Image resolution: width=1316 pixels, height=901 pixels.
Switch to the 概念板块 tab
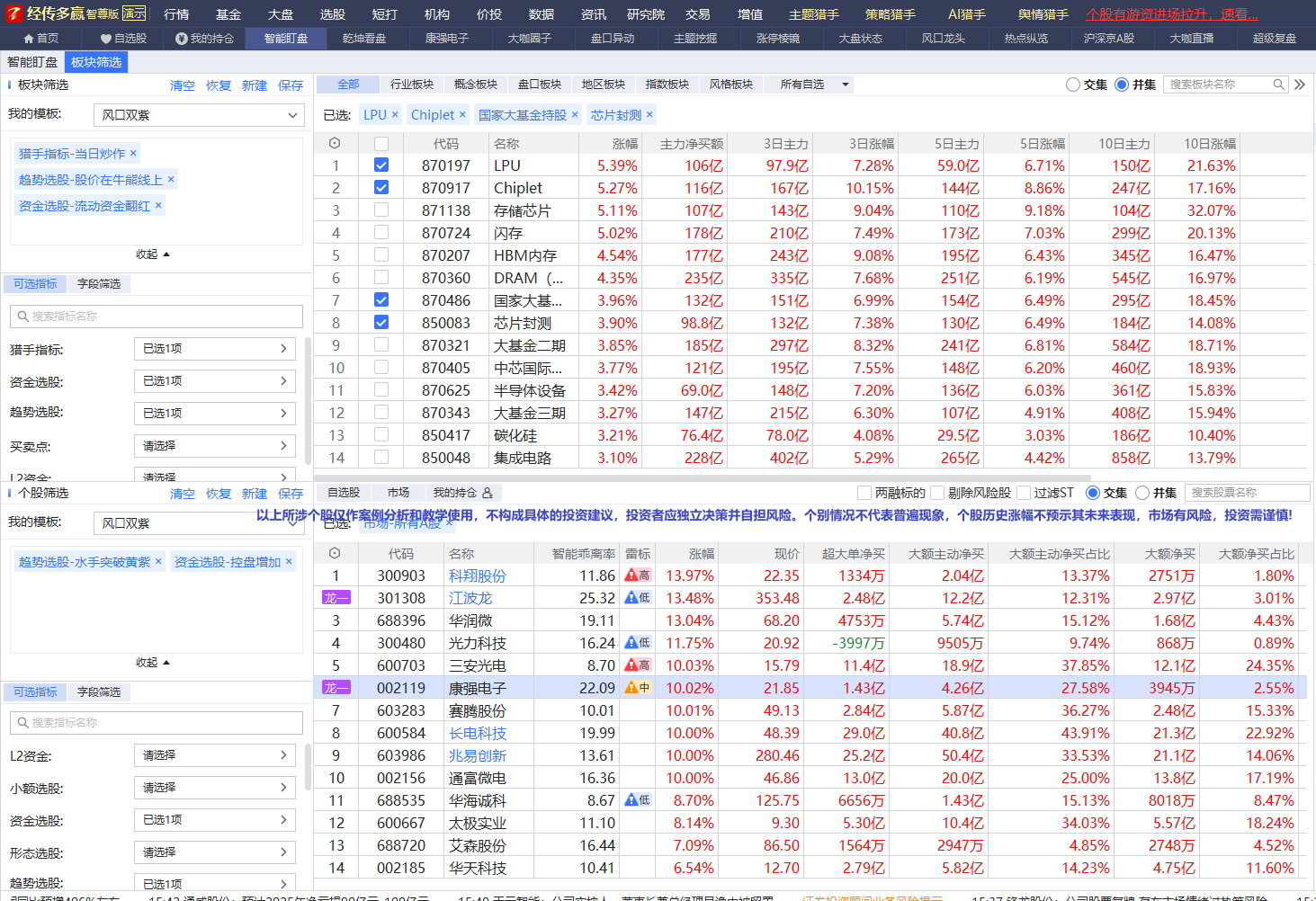tap(476, 85)
